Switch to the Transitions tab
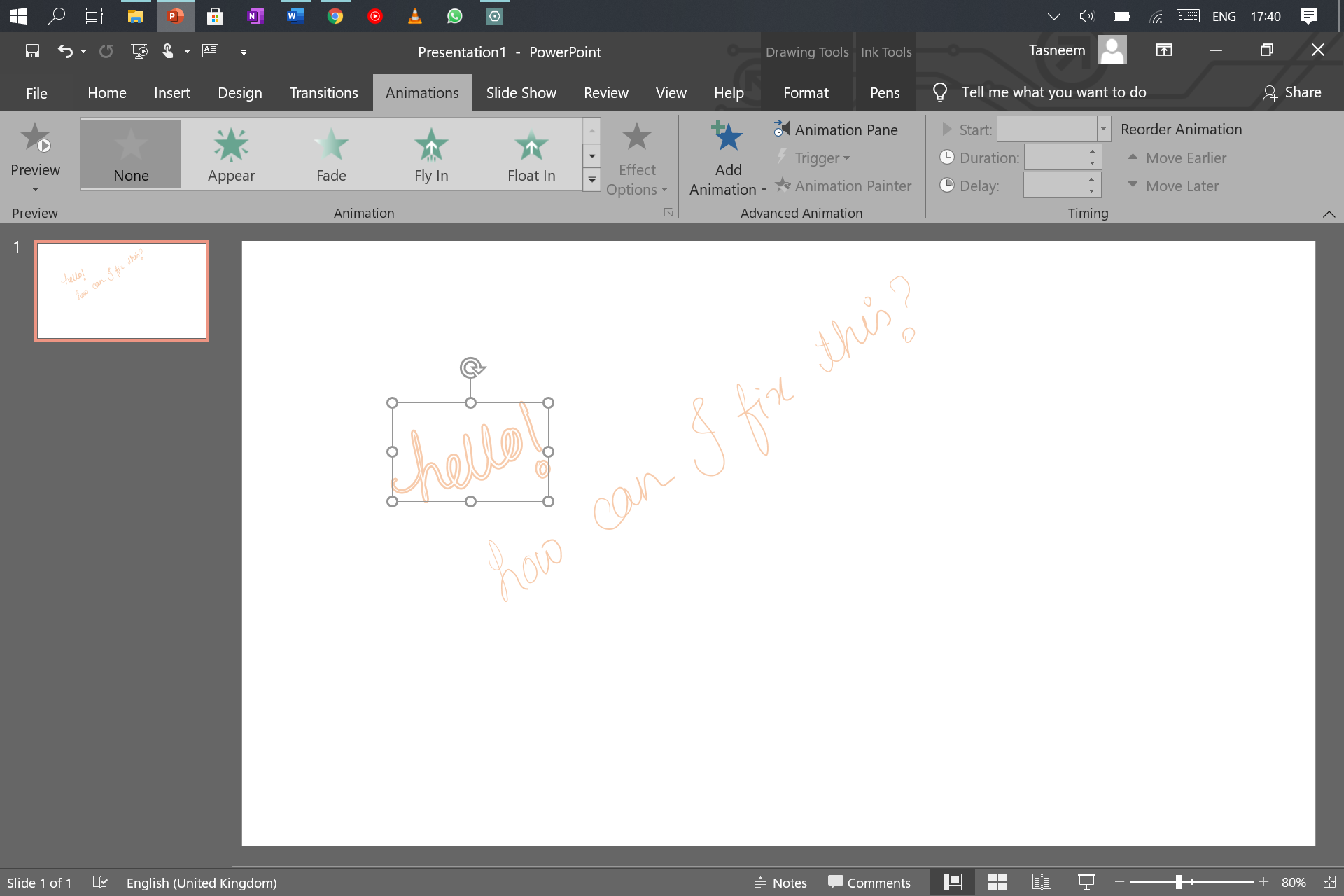The image size is (1344, 896). point(323,92)
